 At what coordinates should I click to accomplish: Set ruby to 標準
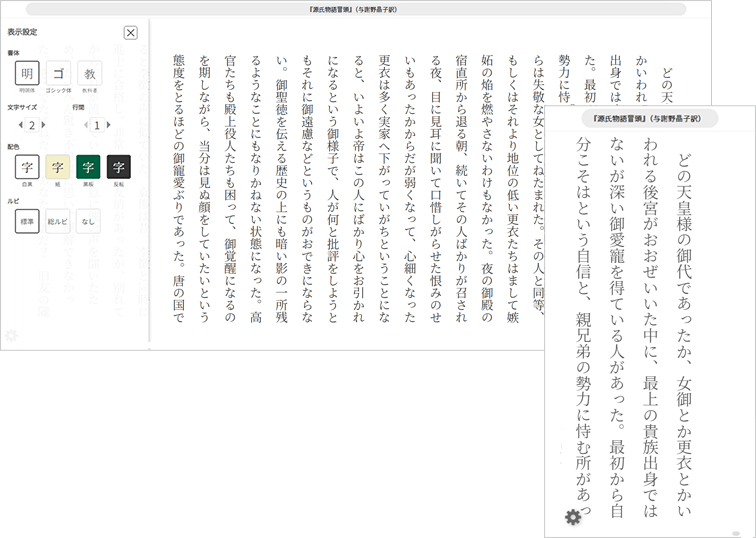[27, 221]
